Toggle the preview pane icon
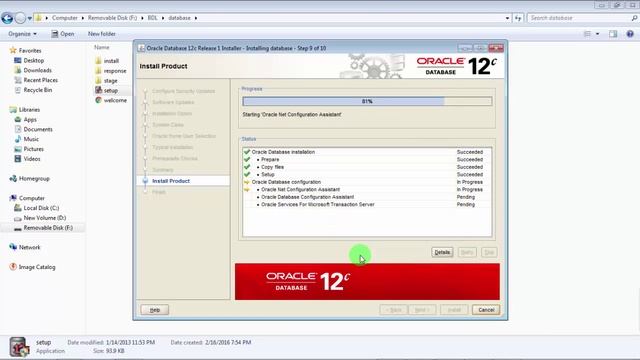Image resolution: width=640 pixels, height=360 pixels. coord(613,34)
